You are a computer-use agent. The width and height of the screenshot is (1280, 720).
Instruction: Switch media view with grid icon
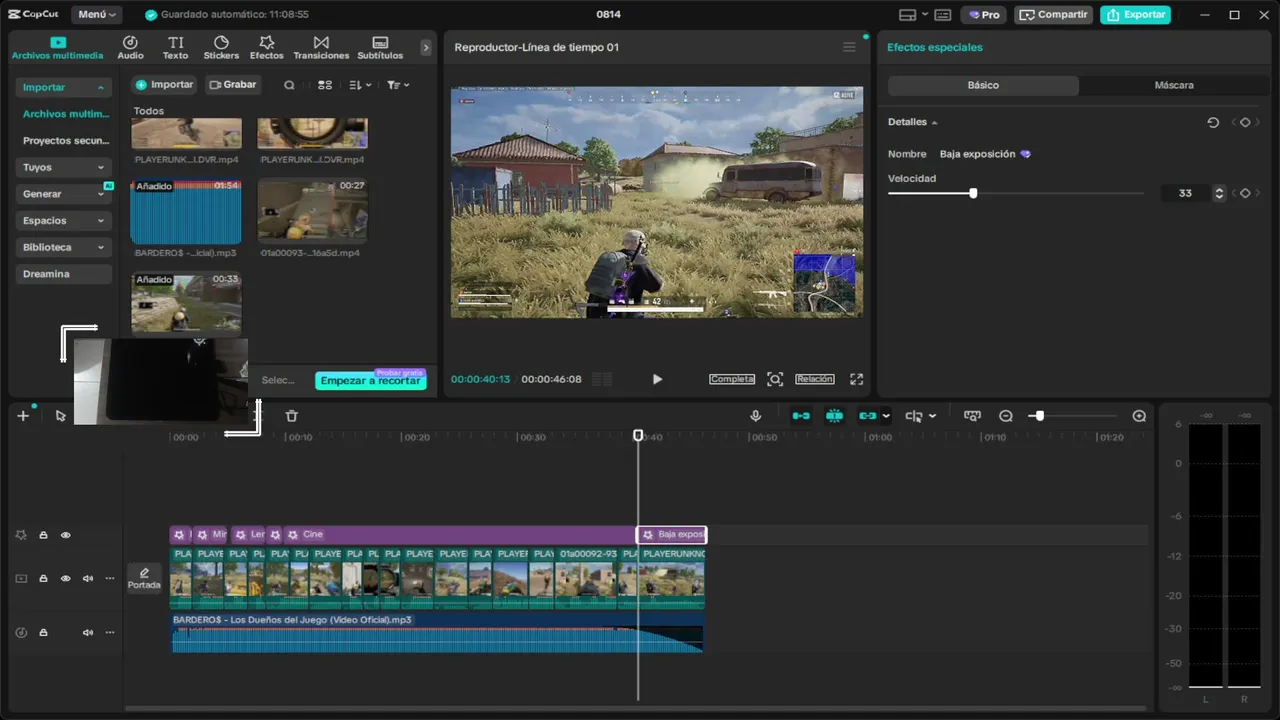[325, 85]
